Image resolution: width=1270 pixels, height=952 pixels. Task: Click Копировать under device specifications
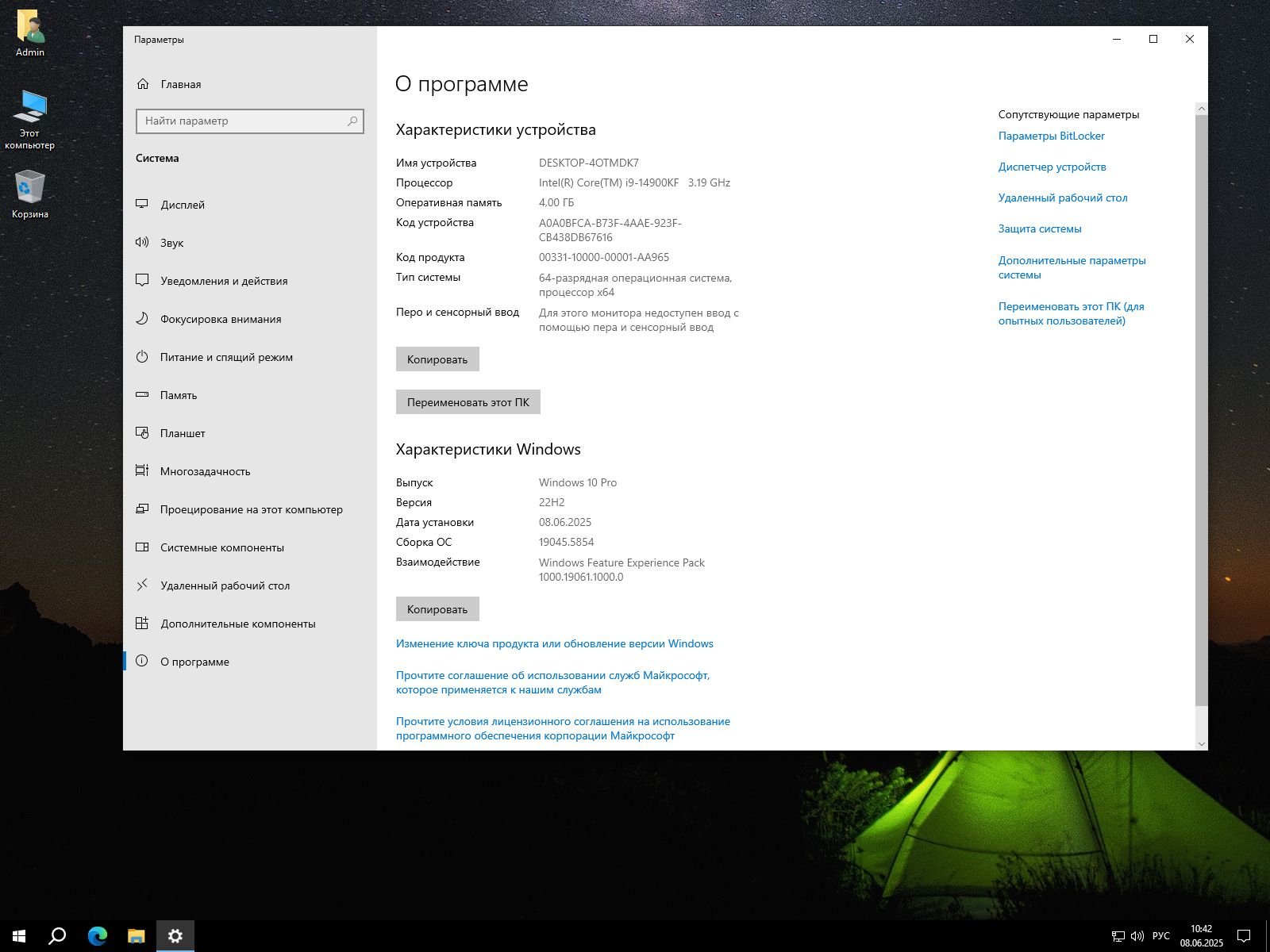(437, 359)
